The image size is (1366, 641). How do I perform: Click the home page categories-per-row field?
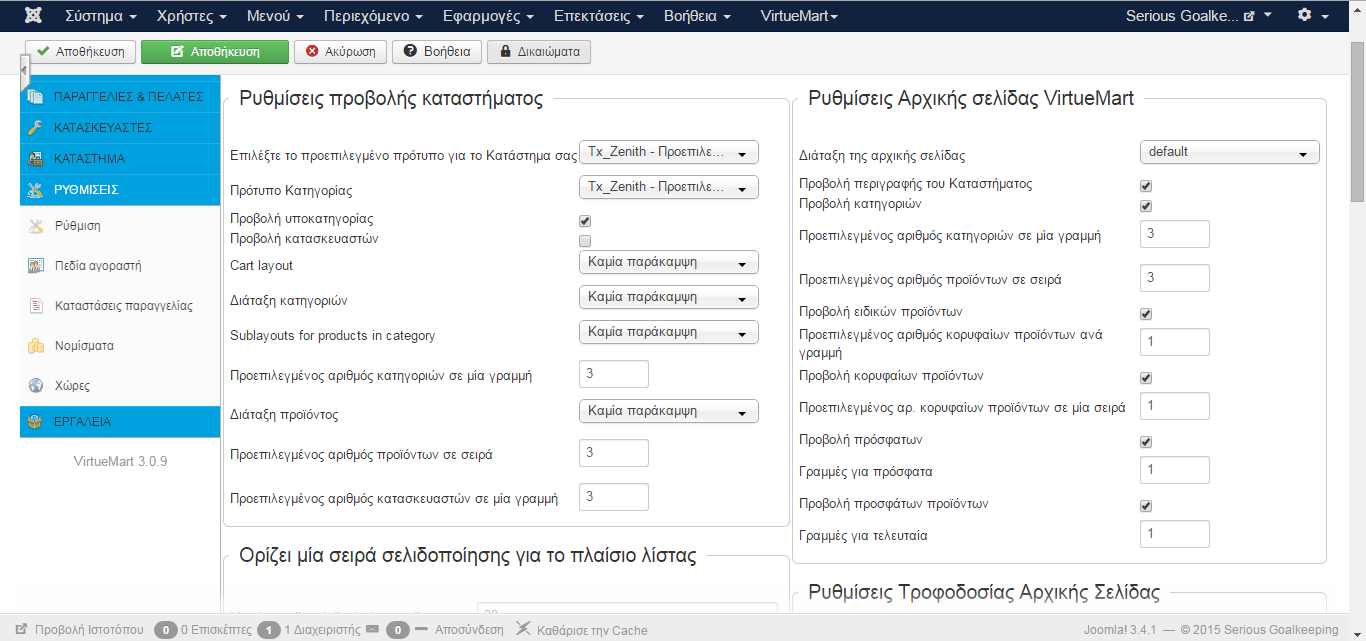pyautogui.click(x=1175, y=234)
